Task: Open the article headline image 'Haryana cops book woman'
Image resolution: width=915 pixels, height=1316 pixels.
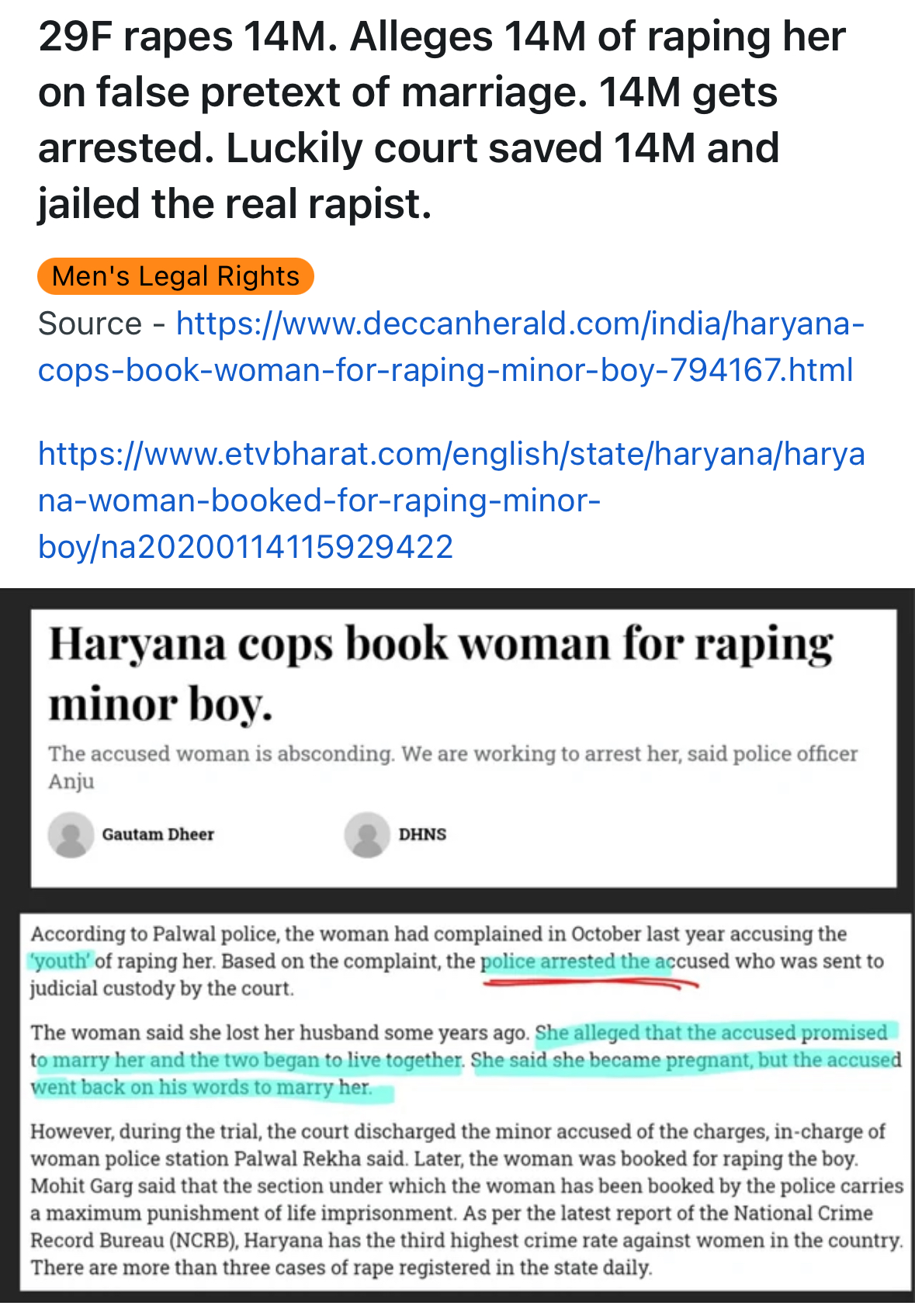Action: 464,748
